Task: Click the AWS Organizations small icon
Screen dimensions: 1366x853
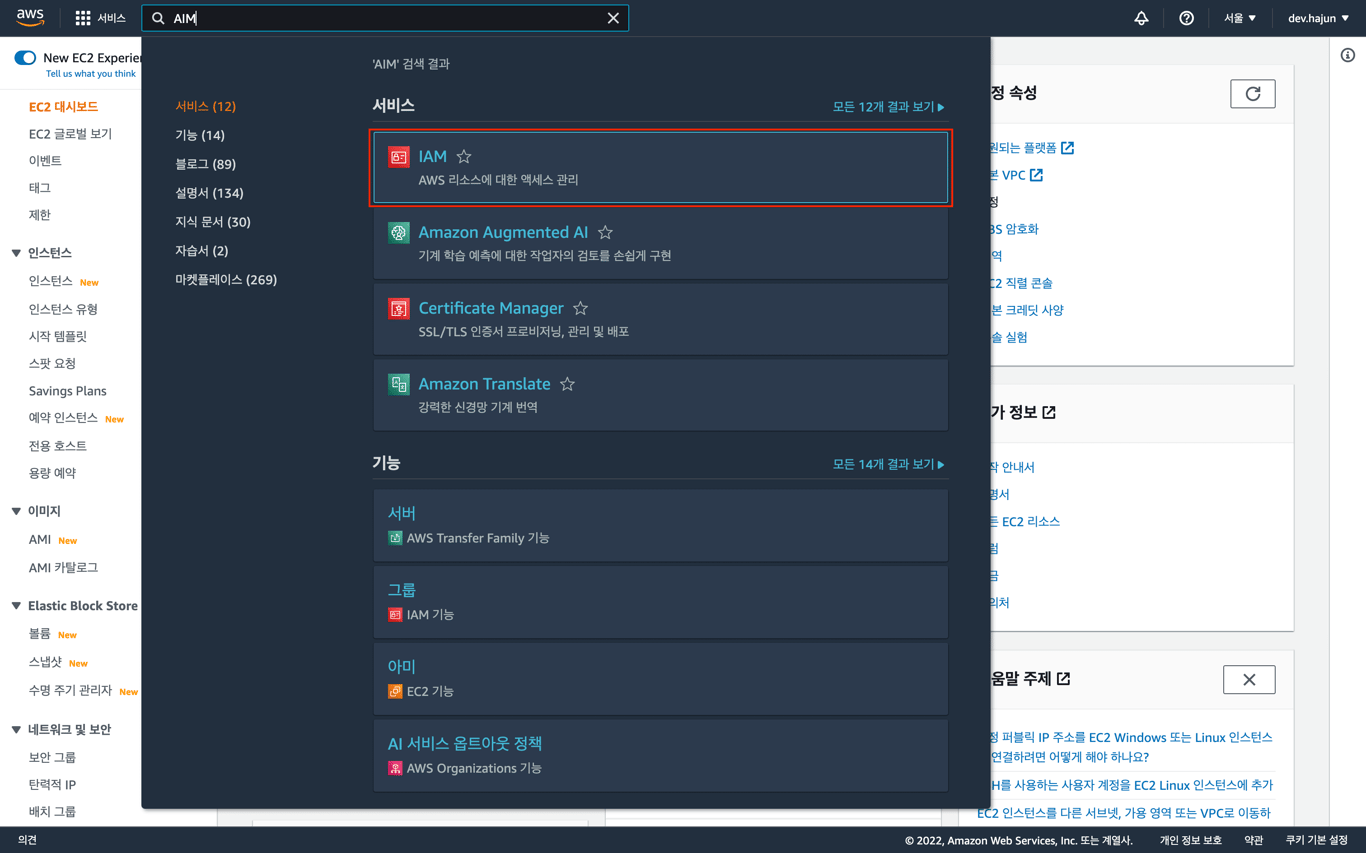Action: pos(395,768)
